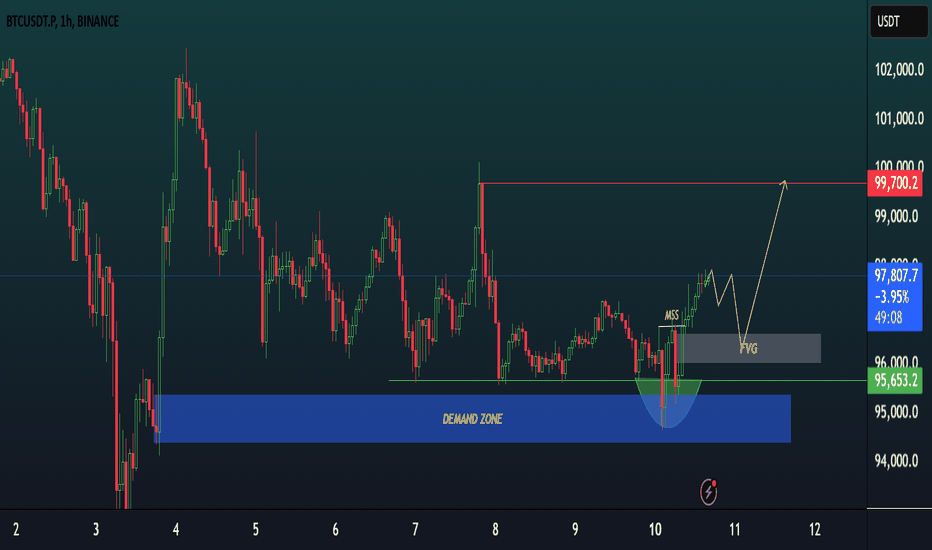932x550 pixels.
Task: Click date 7 on the time axis
Action: [x=415, y=529]
